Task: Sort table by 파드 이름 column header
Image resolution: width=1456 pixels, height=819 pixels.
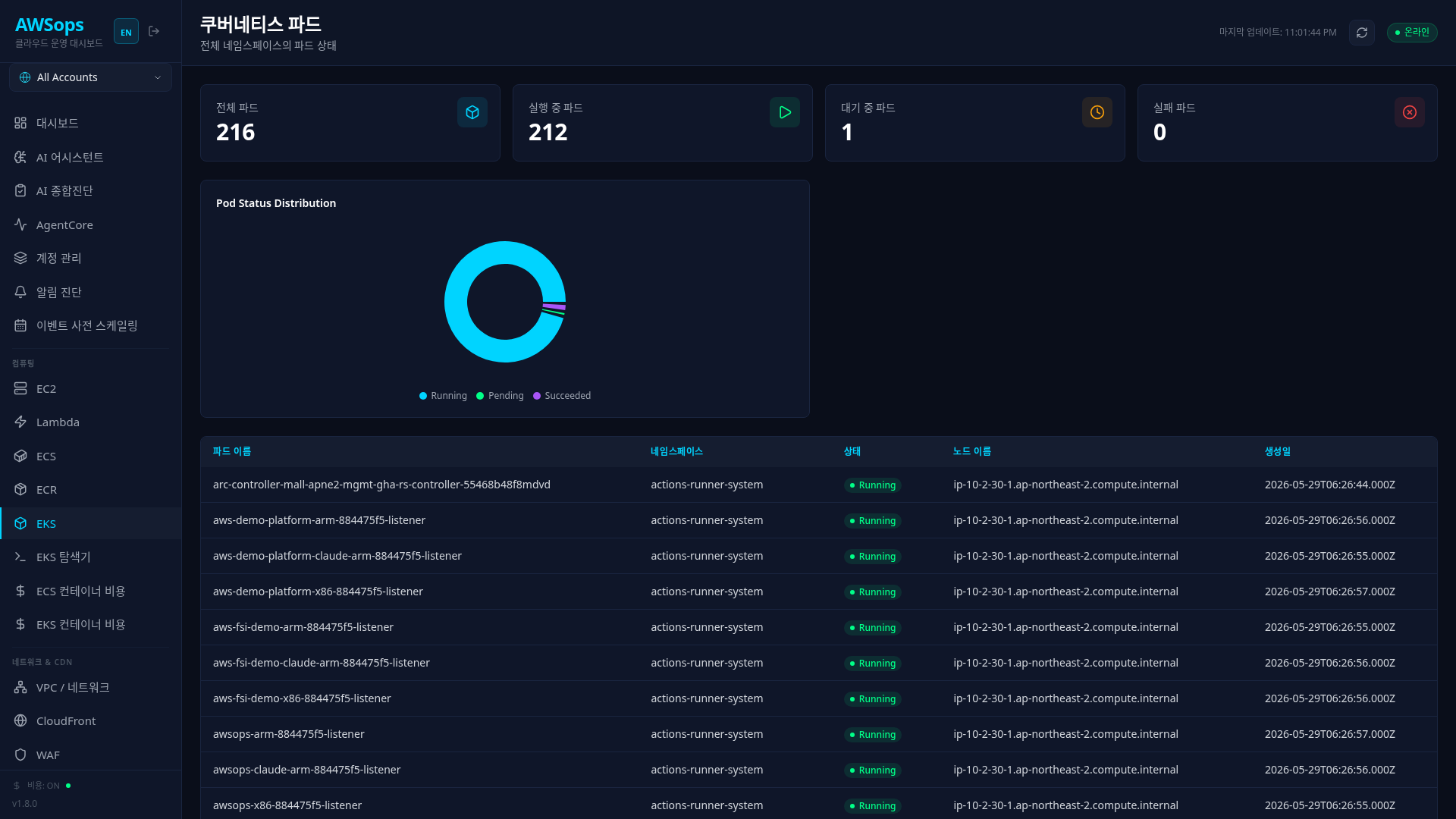Action: coord(232,451)
